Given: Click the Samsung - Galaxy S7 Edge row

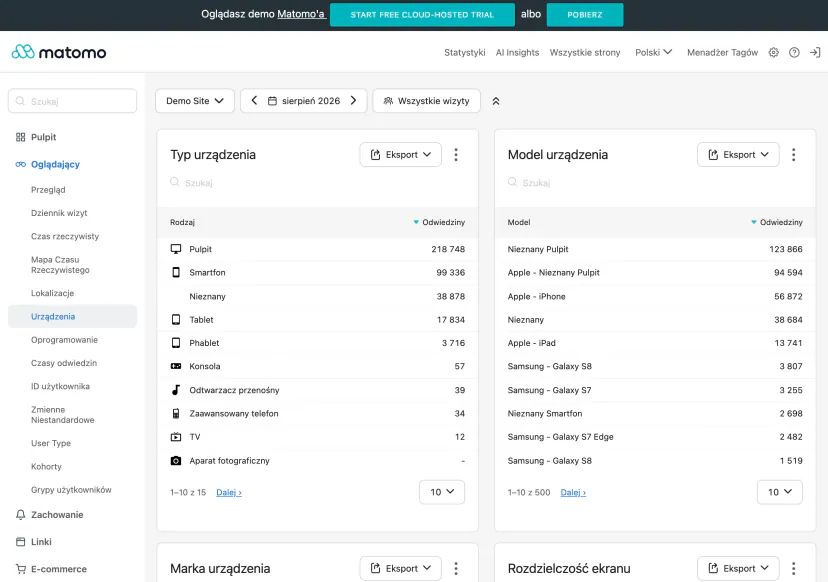Looking at the screenshot, I should [x=655, y=437].
